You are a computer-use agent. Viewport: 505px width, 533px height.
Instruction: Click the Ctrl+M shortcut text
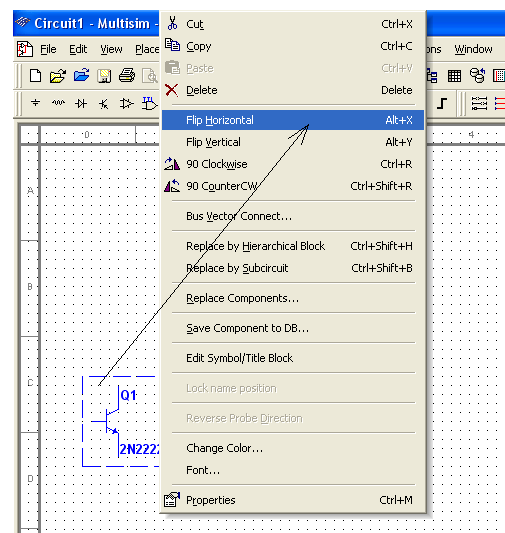pos(396,500)
